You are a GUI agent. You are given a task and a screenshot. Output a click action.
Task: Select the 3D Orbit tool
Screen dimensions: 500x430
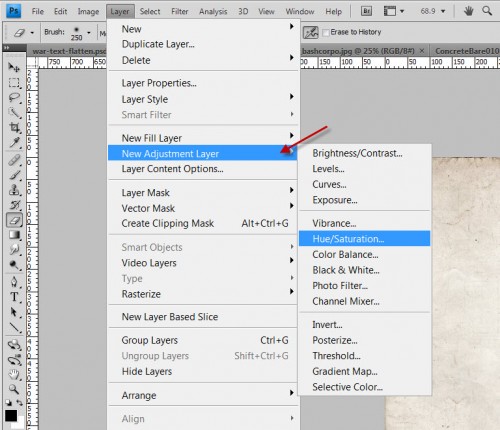tap(14, 360)
